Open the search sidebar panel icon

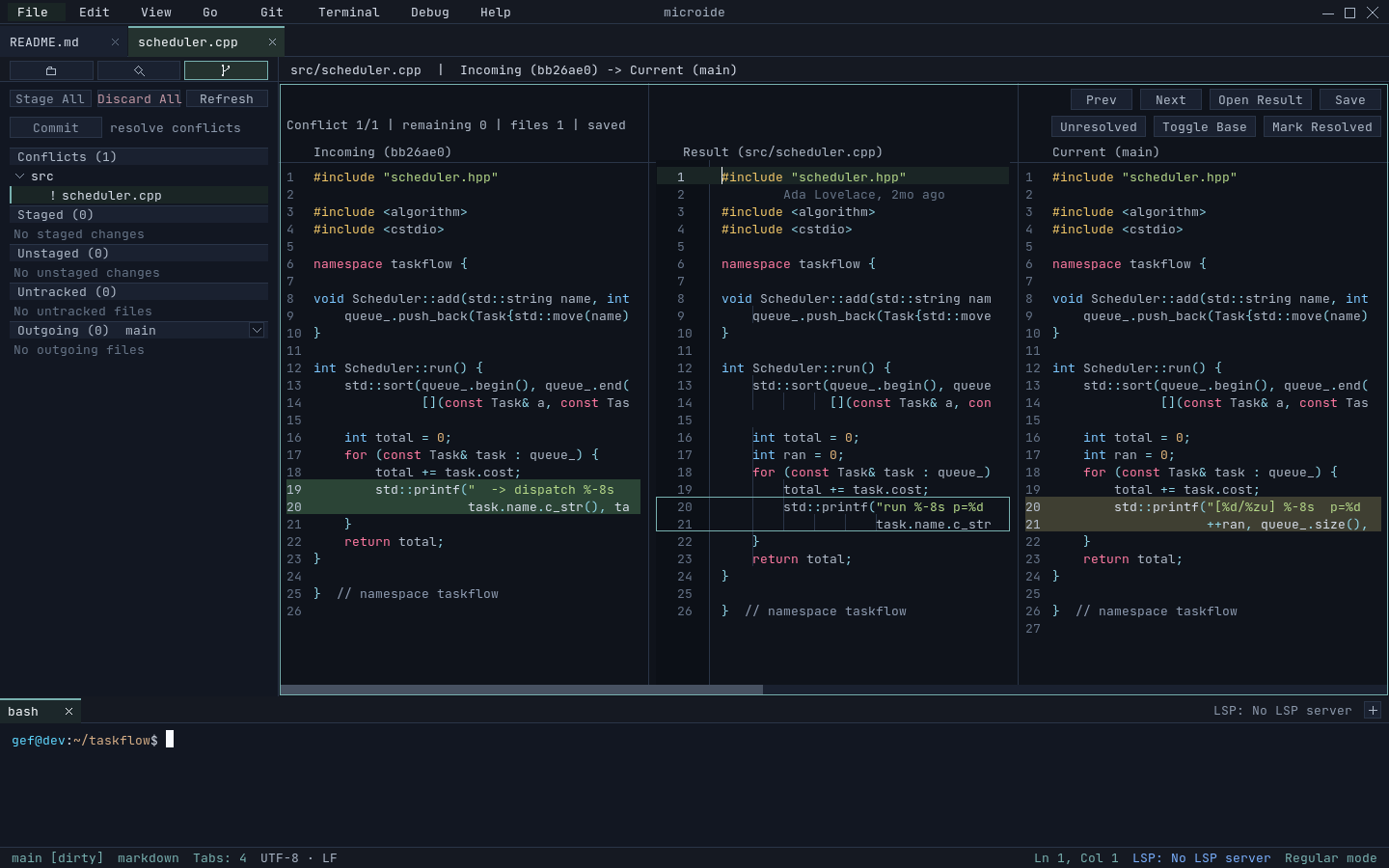(x=139, y=70)
